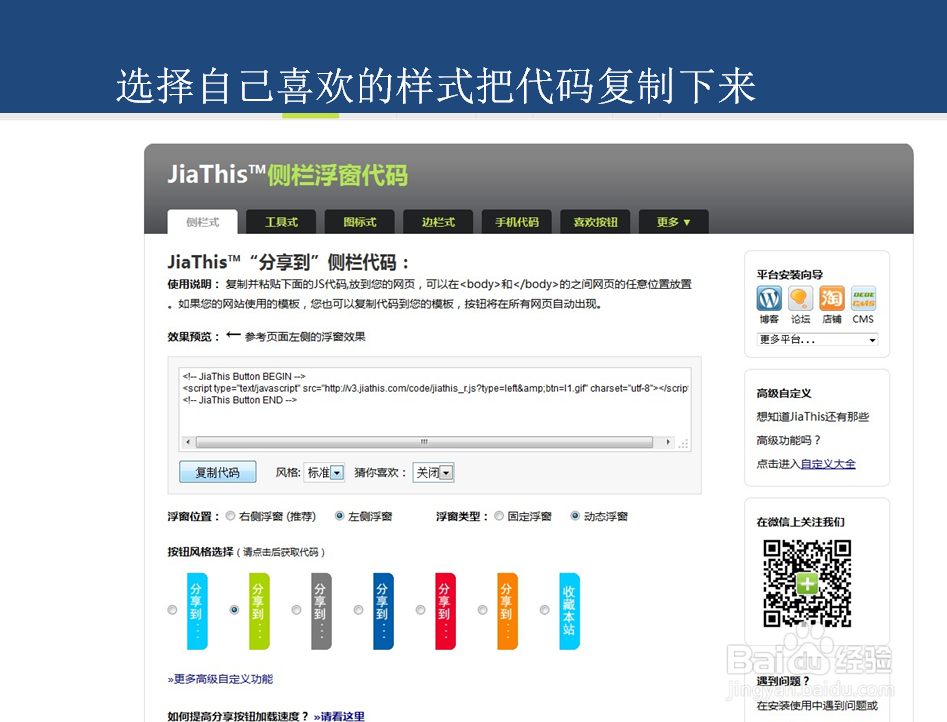
Task: Open the 自定义大全 link
Action: pos(828,464)
